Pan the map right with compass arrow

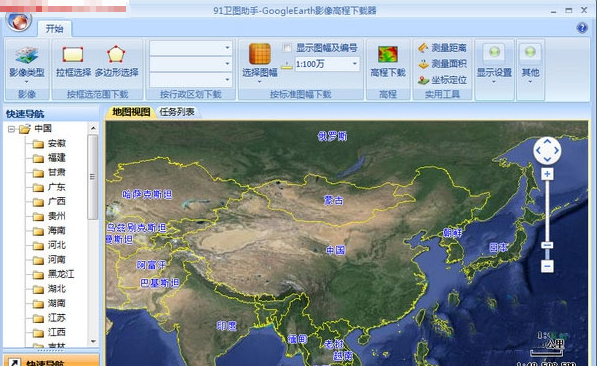click(x=556, y=150)
